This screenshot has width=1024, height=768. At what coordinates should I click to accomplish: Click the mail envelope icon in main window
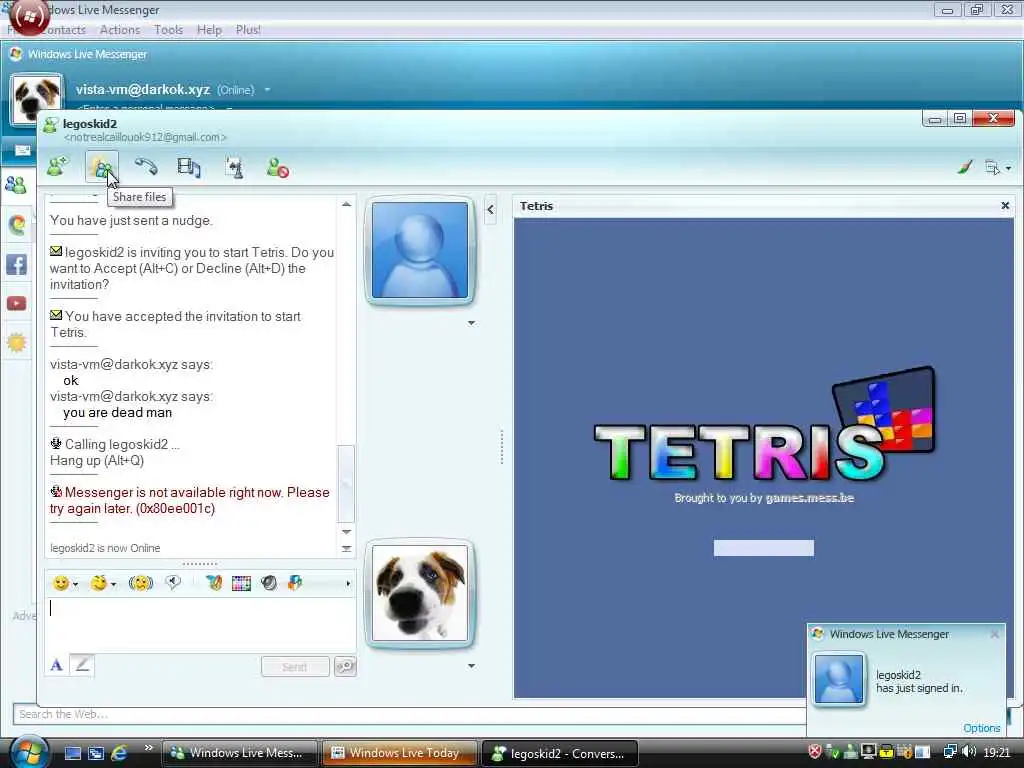pyautogui.click(x=22, y=150)
